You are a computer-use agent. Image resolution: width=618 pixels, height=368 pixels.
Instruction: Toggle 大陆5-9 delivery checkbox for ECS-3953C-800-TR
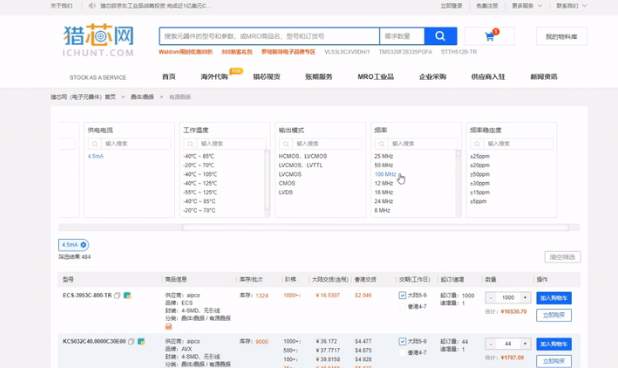click(x=402, y=295)
